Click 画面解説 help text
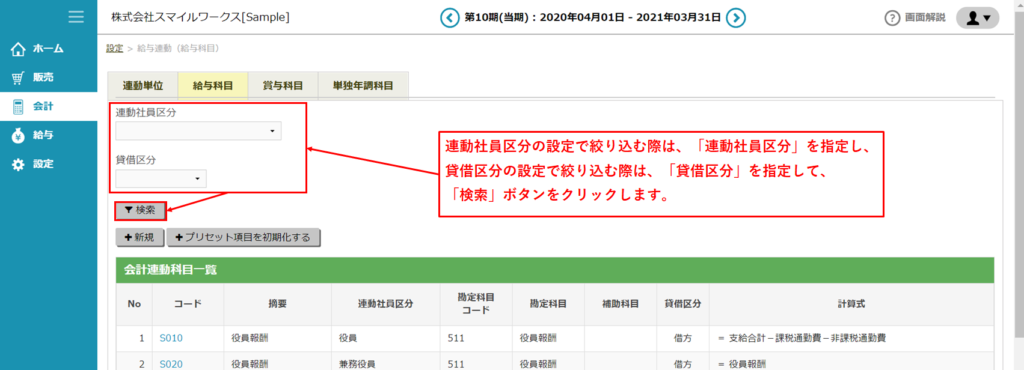The width and height of the screenshot is (1024, 370). pos(925,18)
